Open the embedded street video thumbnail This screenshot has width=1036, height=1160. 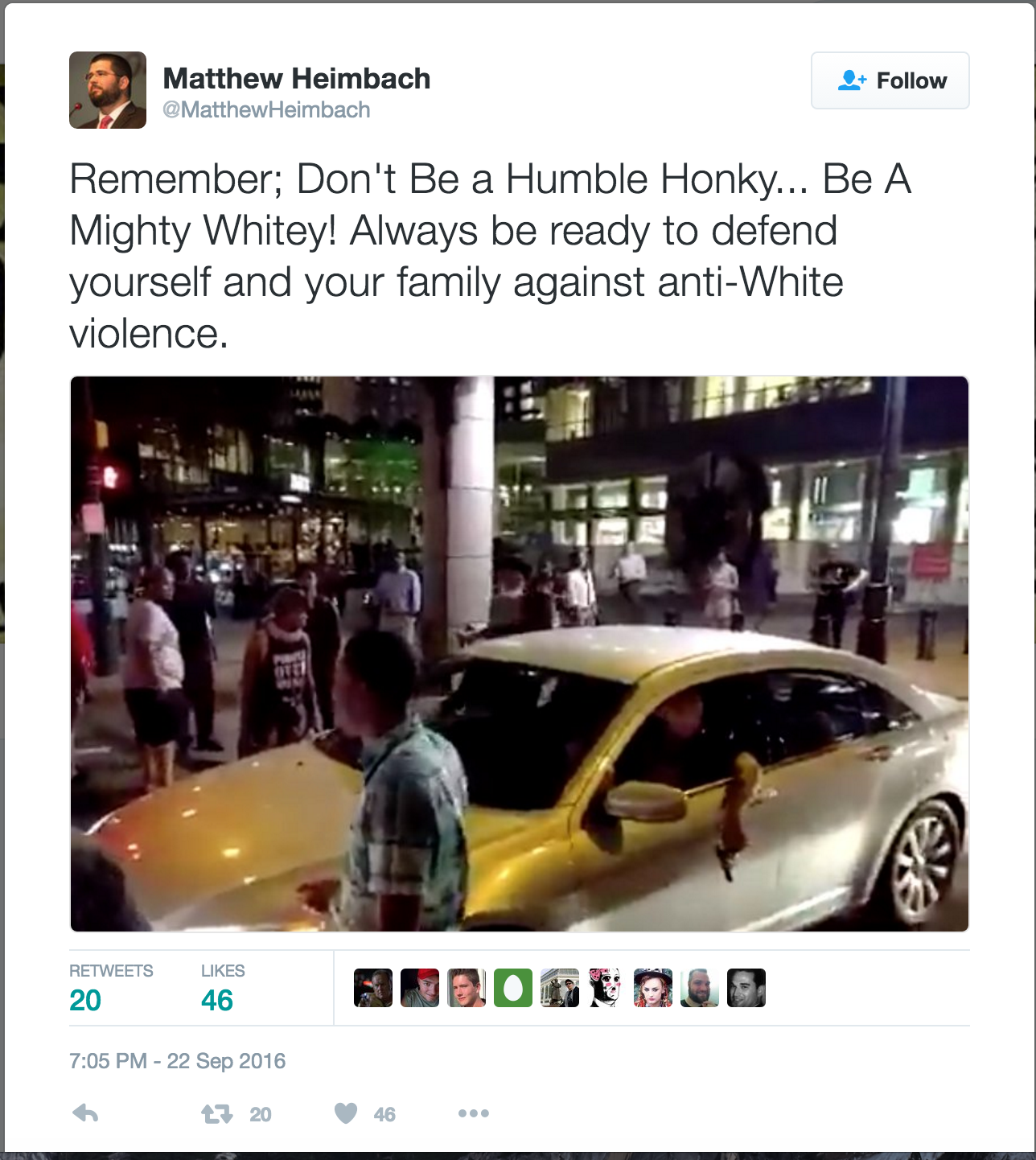(520, 654)
